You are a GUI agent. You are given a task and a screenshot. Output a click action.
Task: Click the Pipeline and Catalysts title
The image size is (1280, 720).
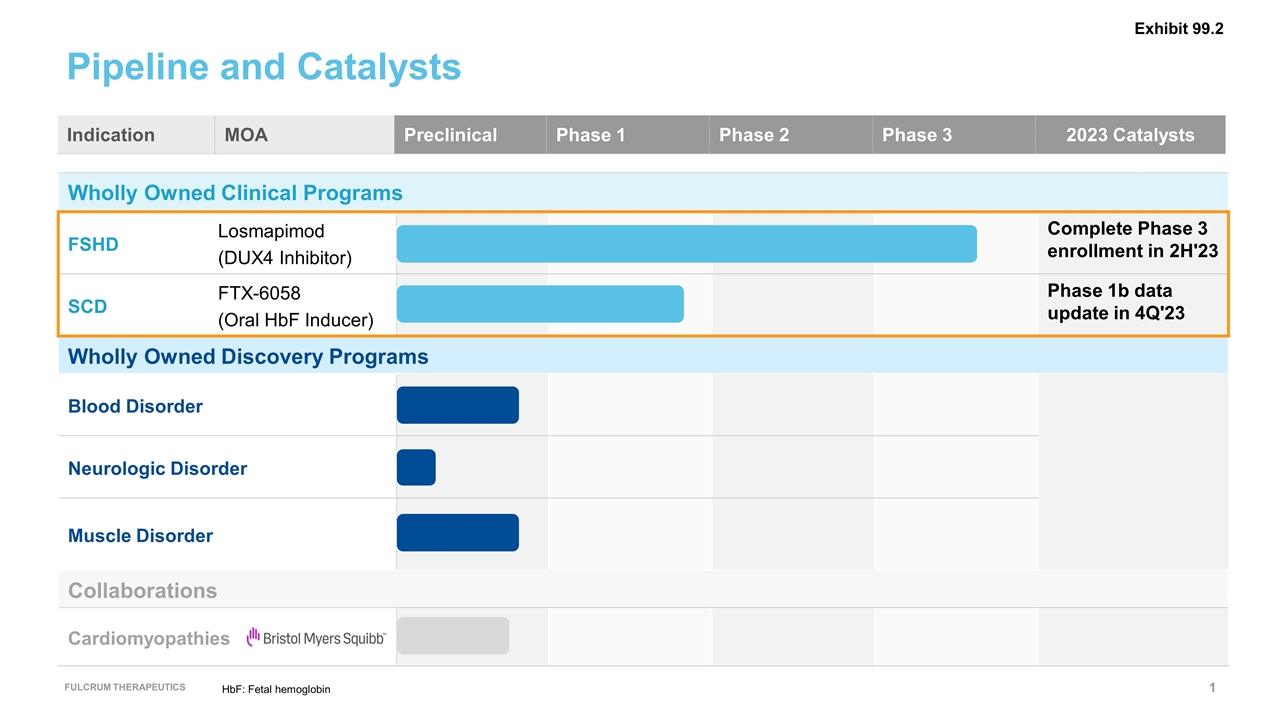tap(264, 67)
